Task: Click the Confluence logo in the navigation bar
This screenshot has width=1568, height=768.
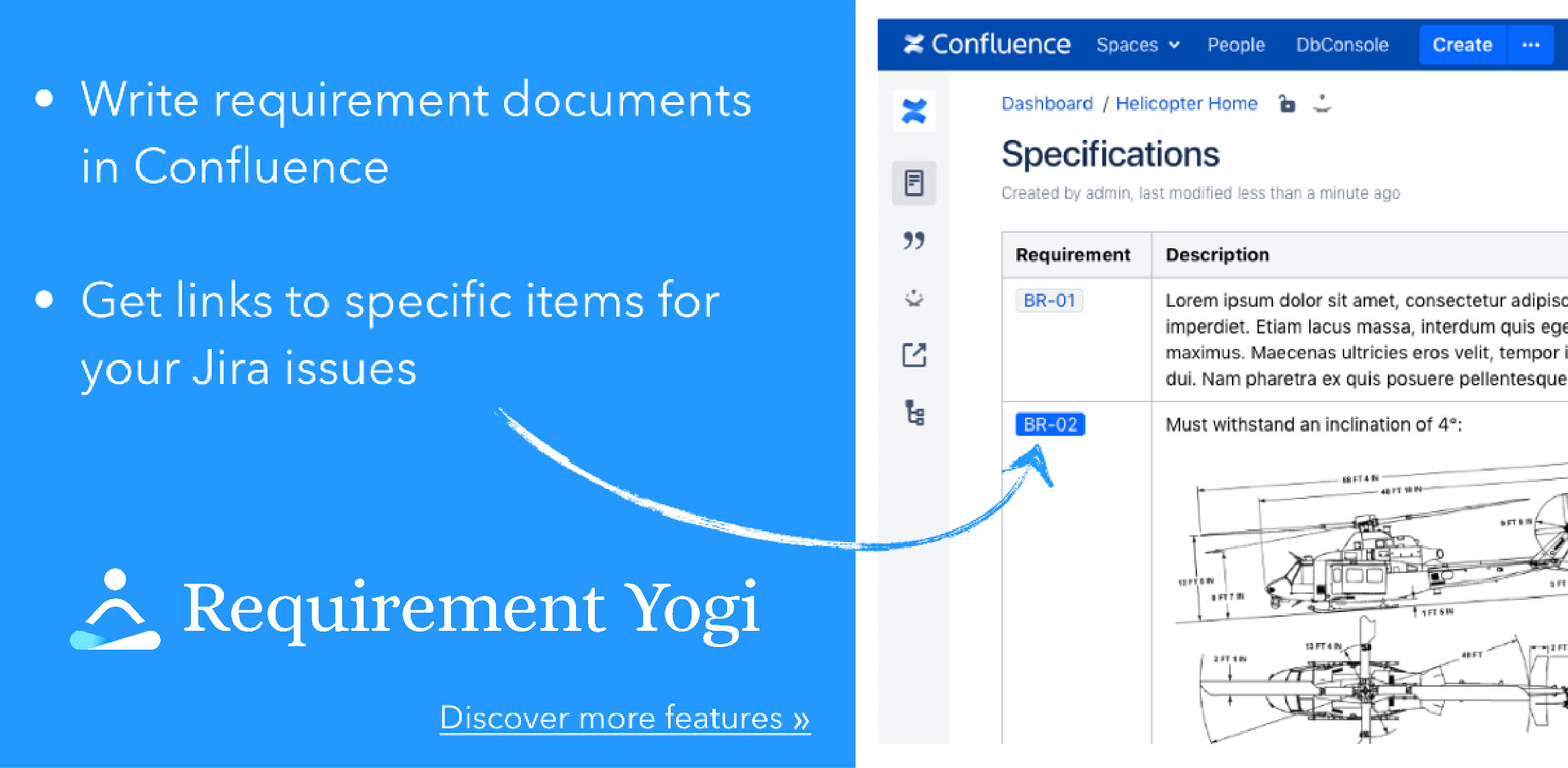Action: [987, 44]
